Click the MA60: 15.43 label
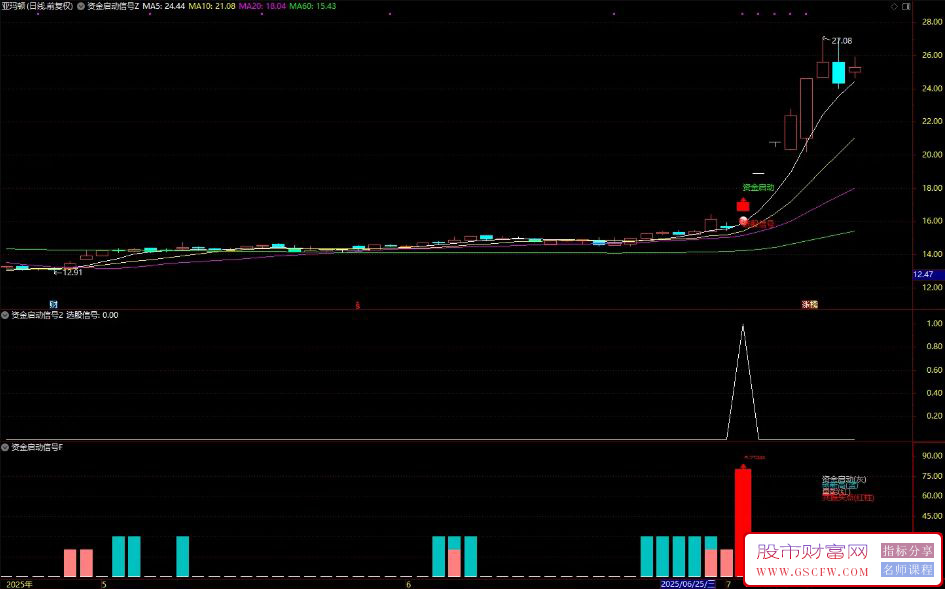The height and width of the screenshot is (589, 945). [312, 6]
